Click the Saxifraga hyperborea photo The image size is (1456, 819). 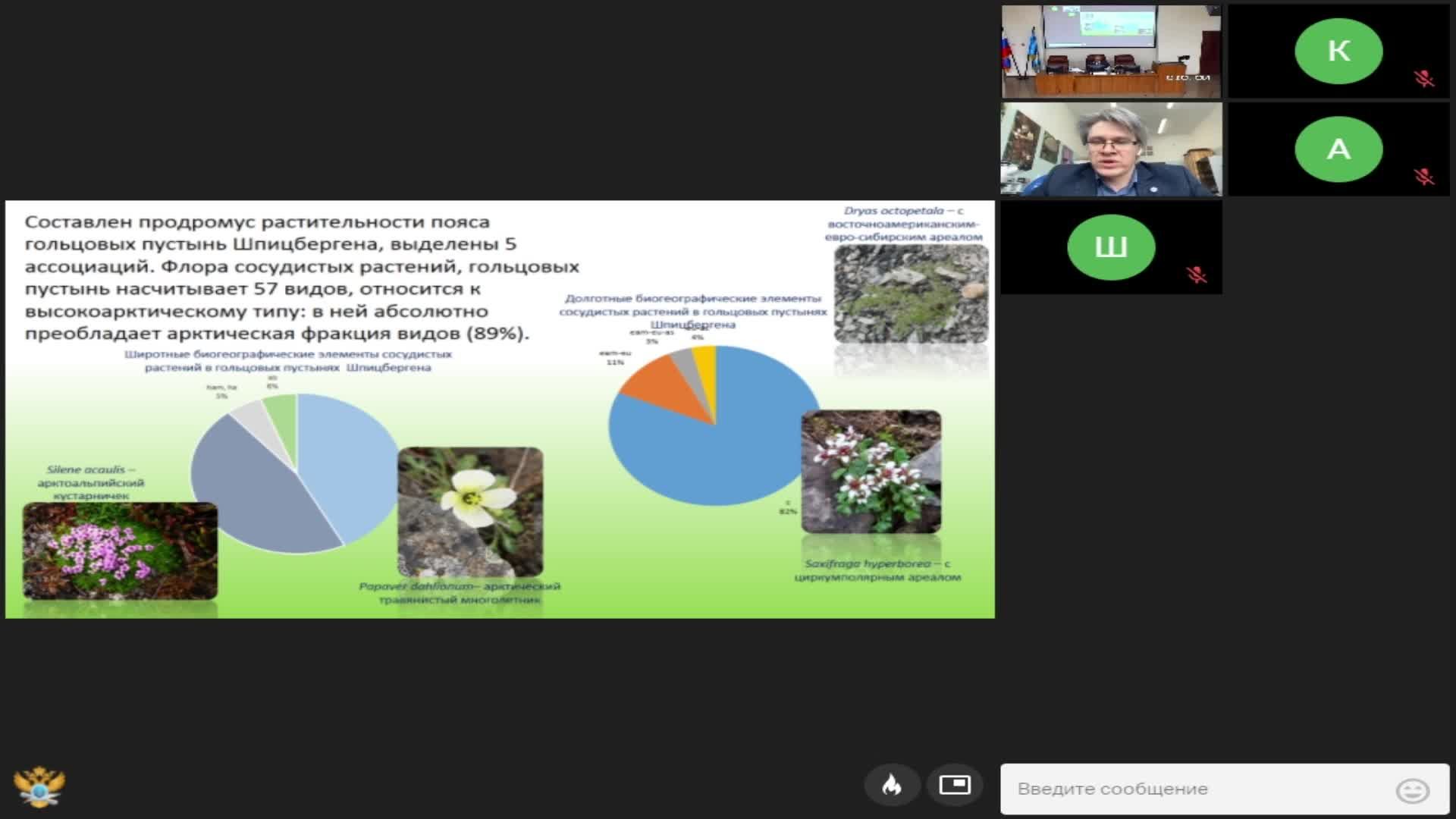point(871,472)
